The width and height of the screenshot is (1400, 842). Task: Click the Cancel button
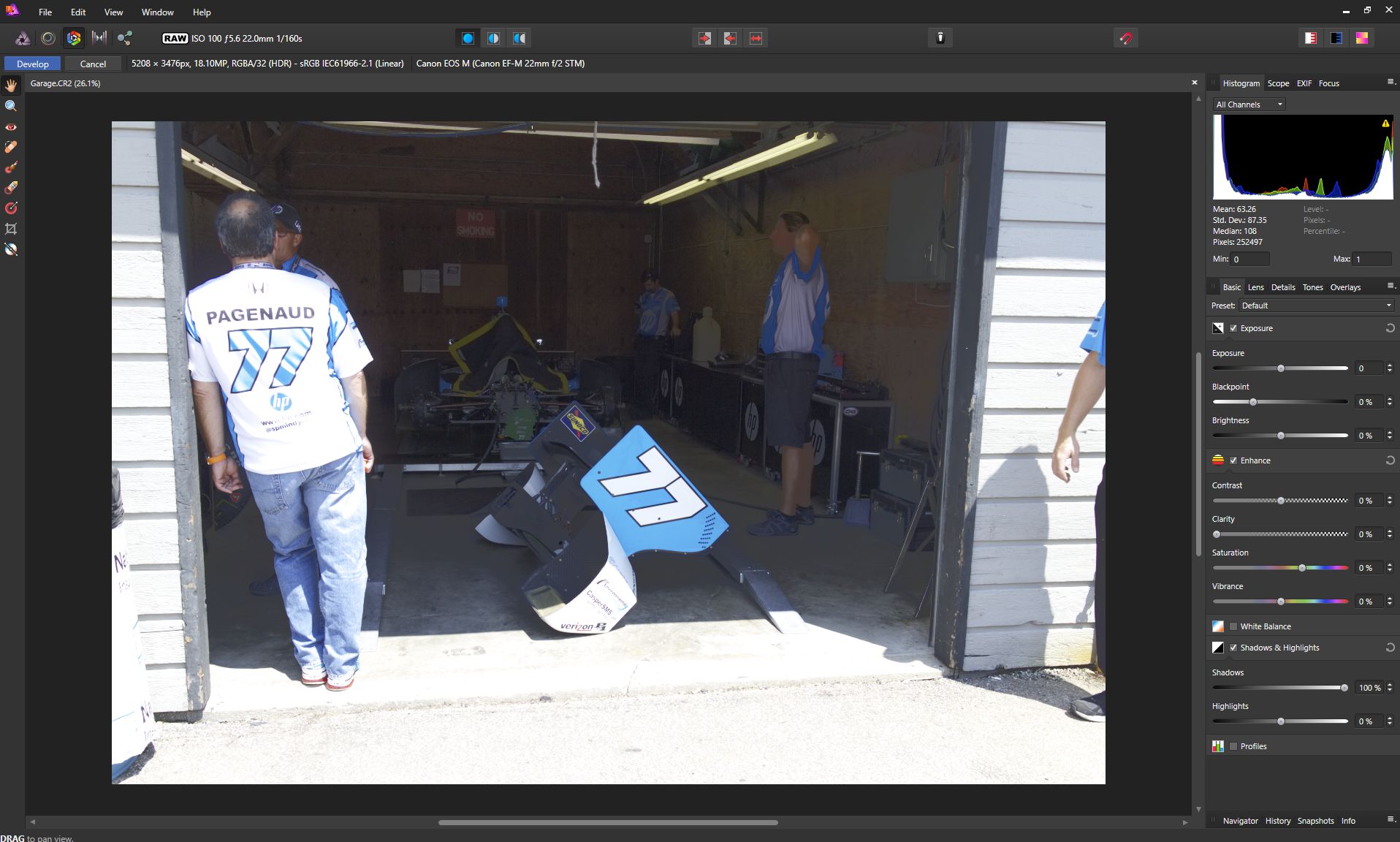[93, 64]
